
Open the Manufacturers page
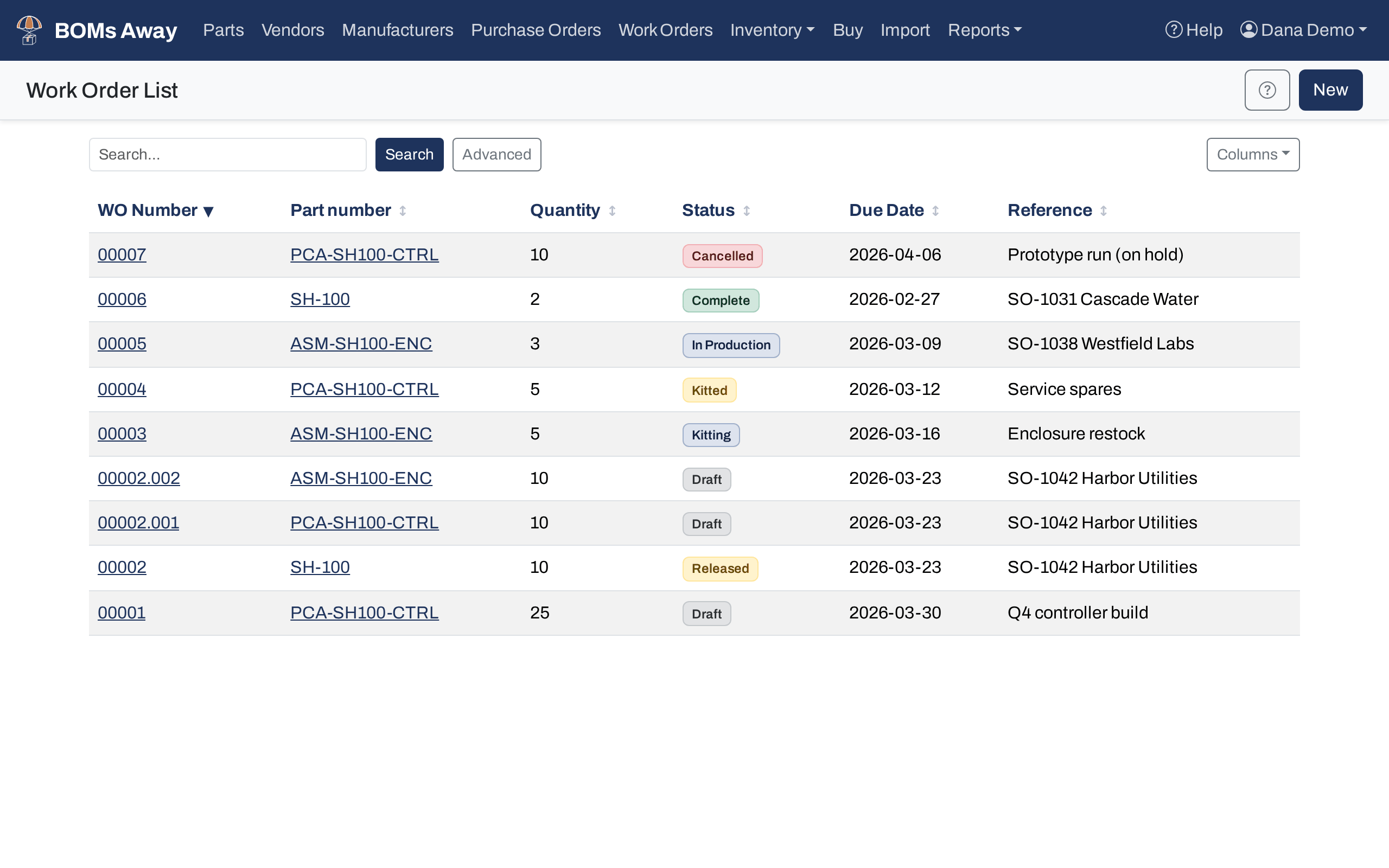(x=397, y=30)
